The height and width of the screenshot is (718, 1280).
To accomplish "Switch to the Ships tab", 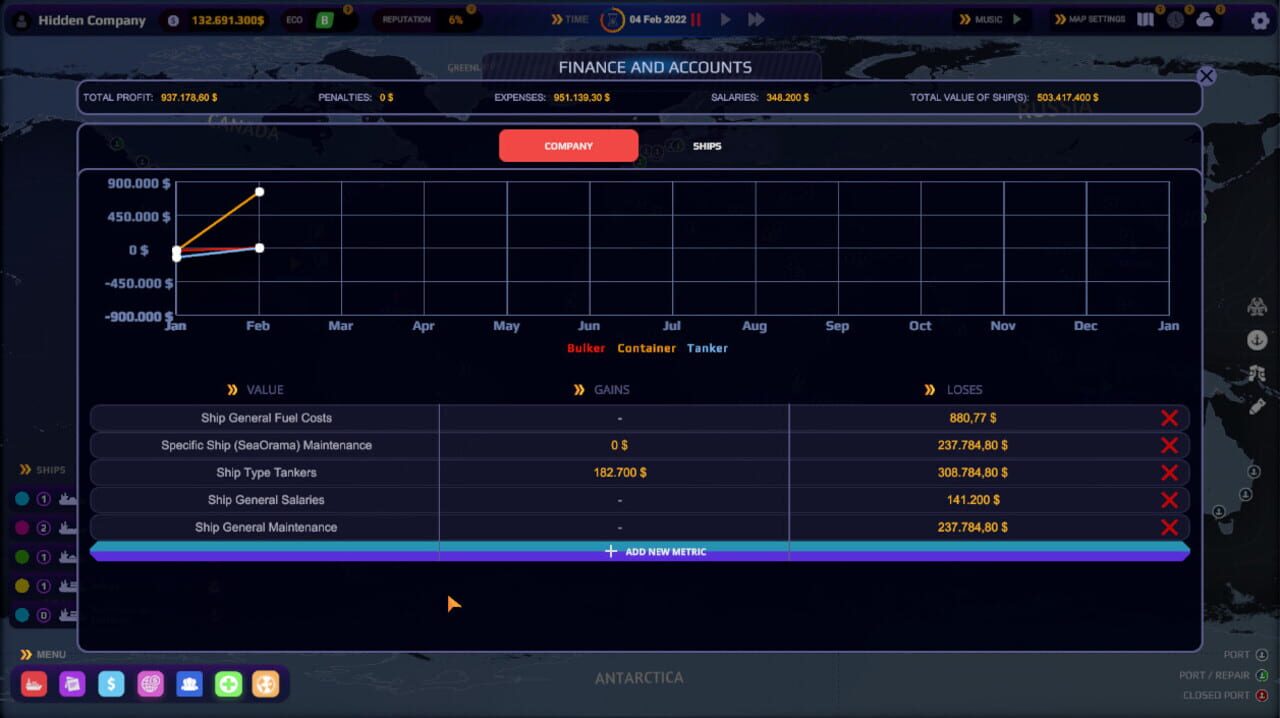I will 707,146.
